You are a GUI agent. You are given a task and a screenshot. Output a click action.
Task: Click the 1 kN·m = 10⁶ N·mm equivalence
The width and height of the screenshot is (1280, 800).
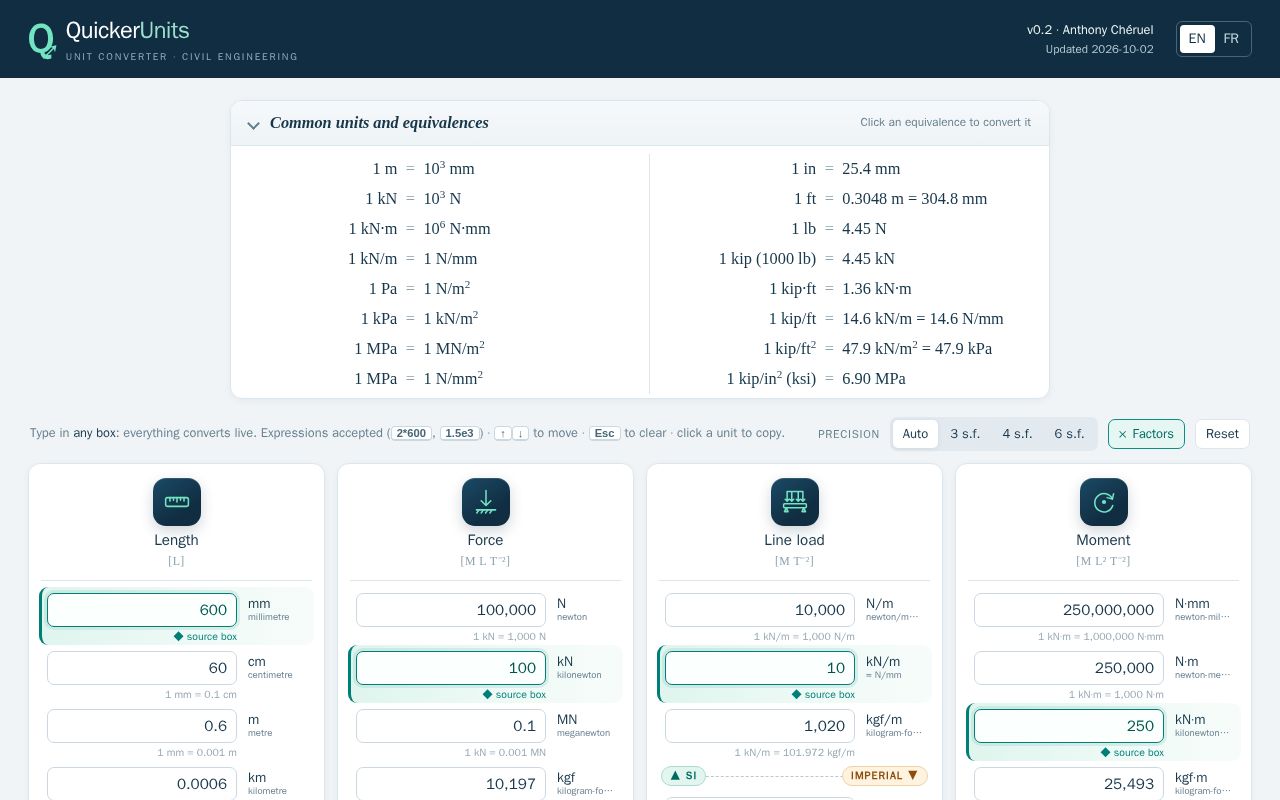tap(420, 229)
